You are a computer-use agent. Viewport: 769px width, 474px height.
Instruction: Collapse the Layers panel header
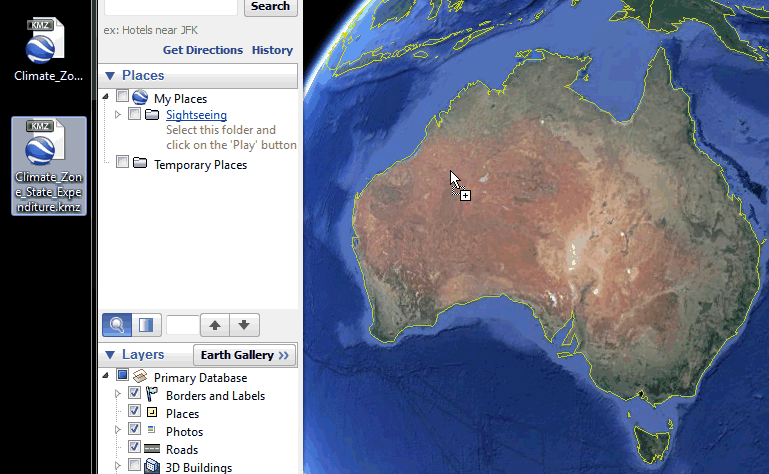(110, 355)
